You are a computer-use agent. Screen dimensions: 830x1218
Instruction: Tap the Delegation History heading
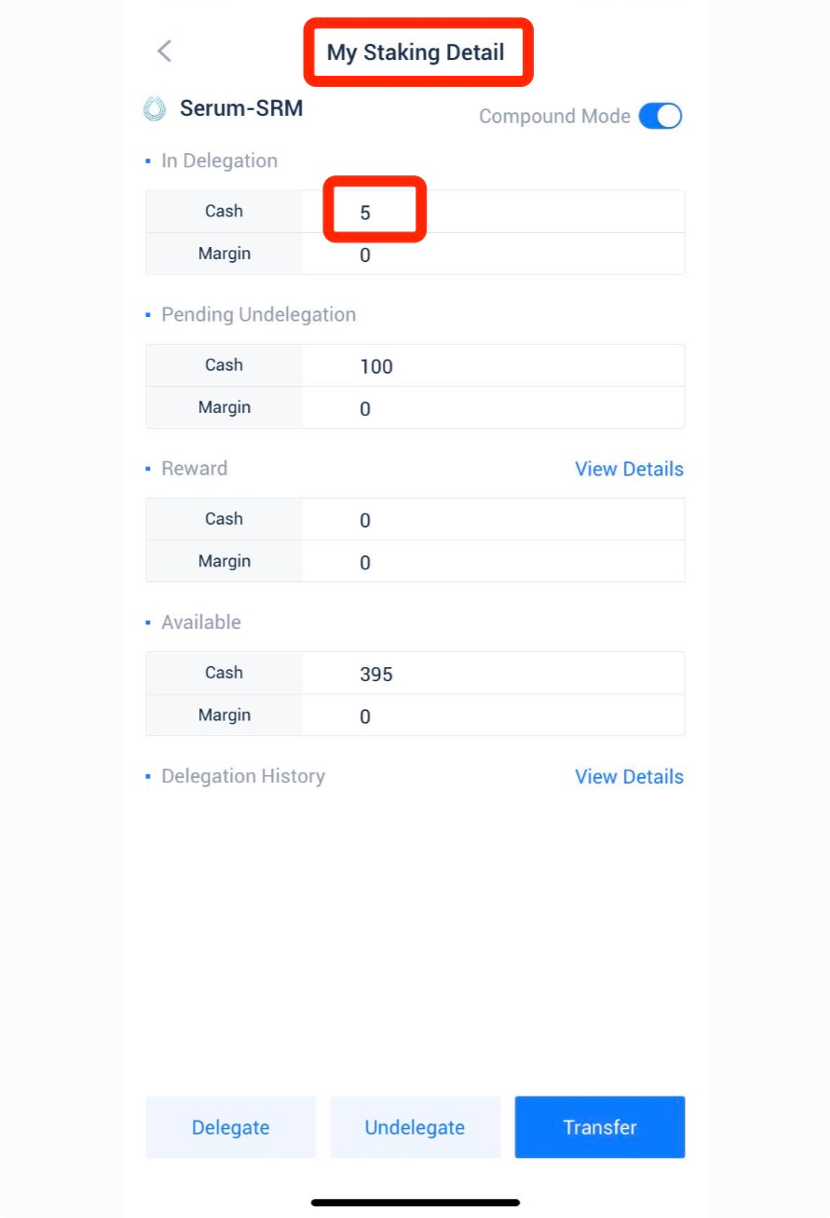243,776
